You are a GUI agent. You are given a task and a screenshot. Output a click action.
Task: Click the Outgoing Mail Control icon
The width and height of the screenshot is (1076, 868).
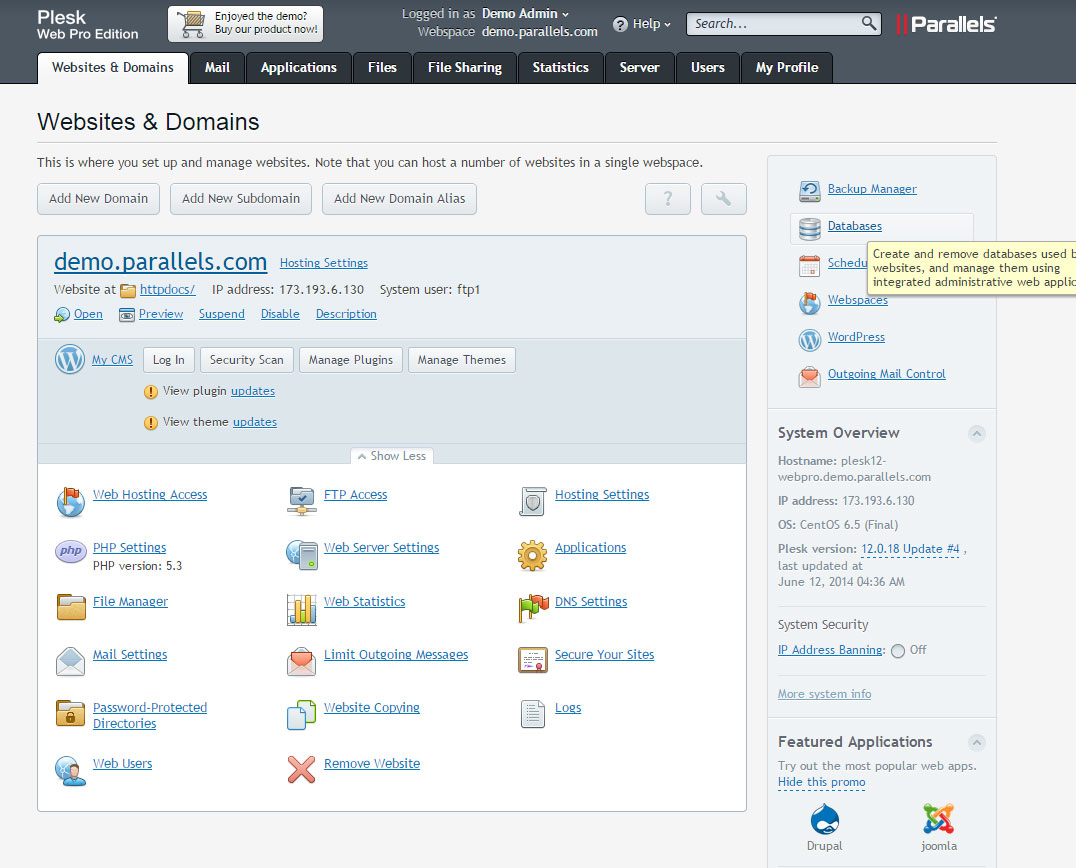(x=810, y=377)
